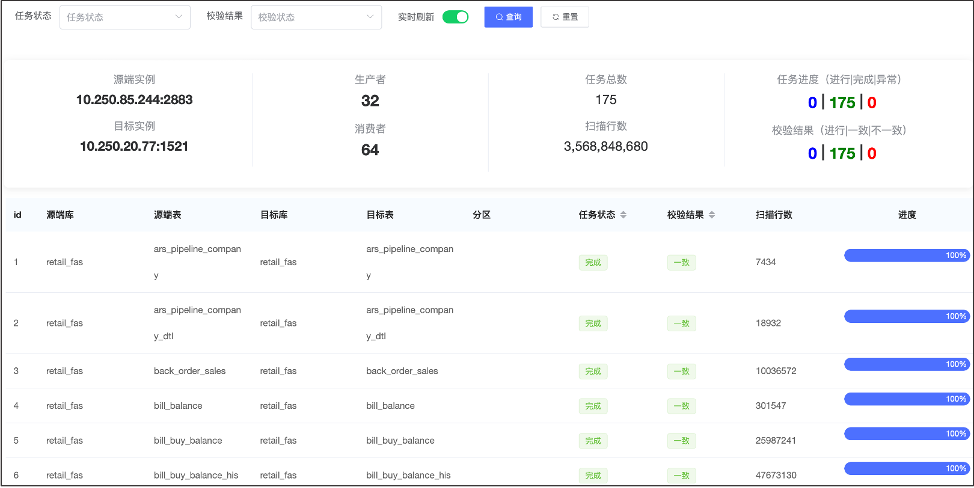Select bill_buy_balance_his in the 目标表 column

408,475
